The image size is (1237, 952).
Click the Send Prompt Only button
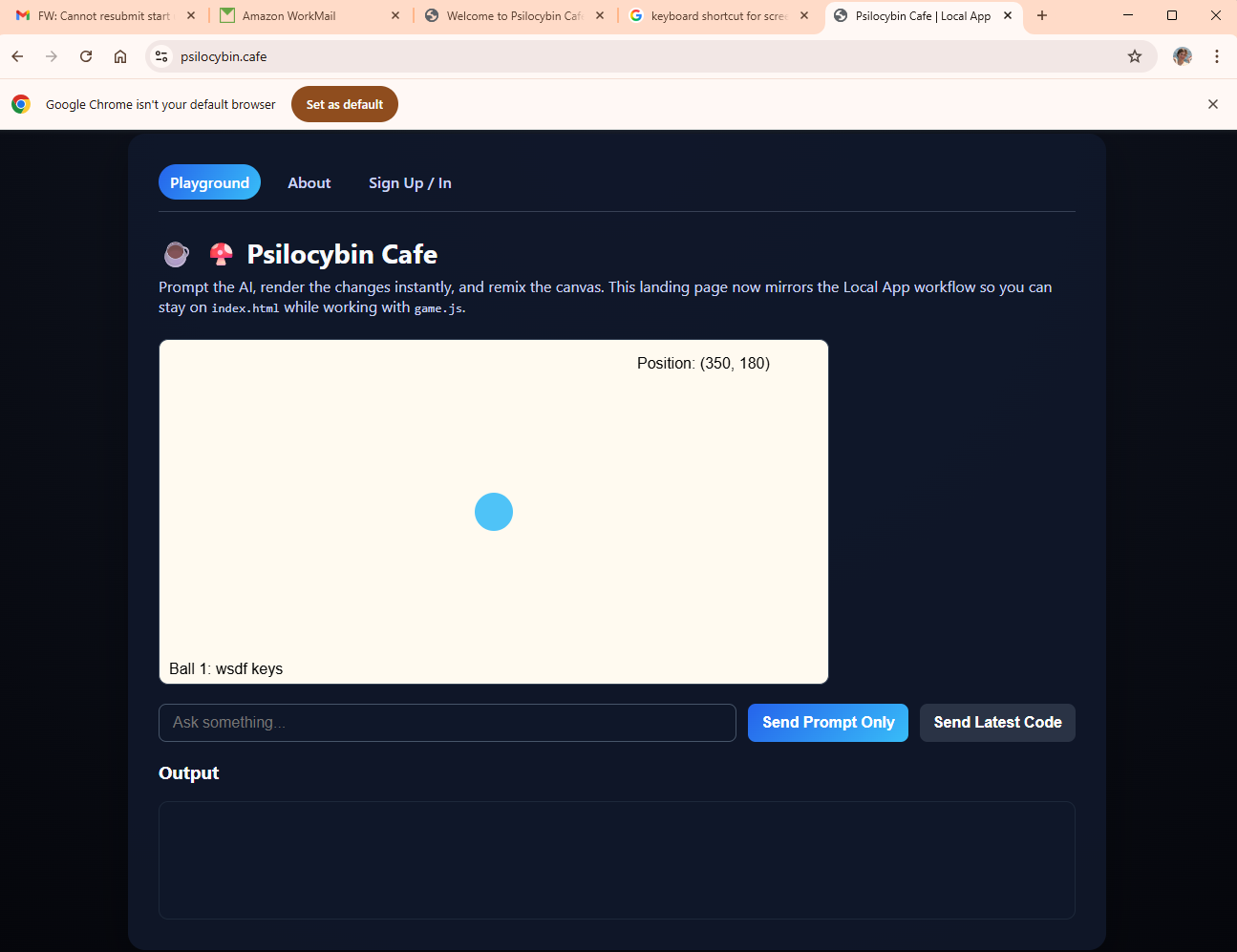tap(827, 723)
